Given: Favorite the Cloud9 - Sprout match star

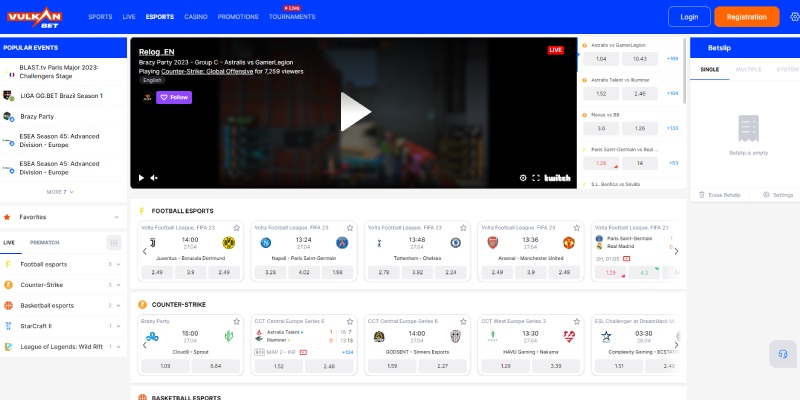Looking at the screenshot, I should tap(236, 321).
